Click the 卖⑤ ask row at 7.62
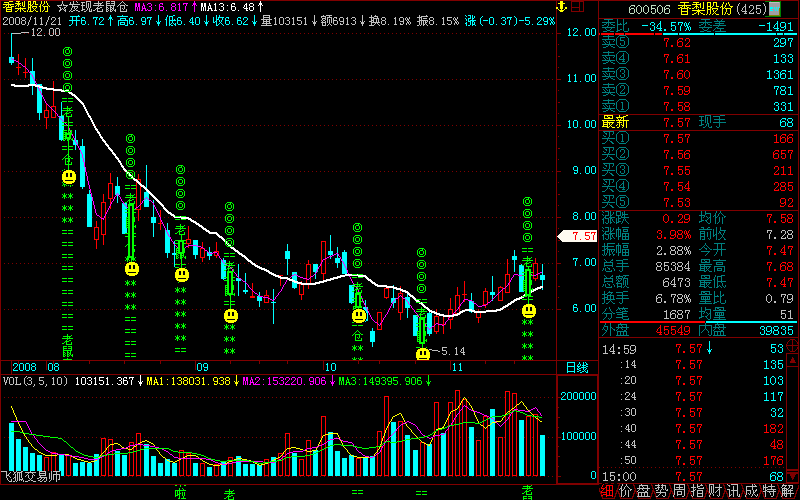The image size is (800, 500). point(698,43)
